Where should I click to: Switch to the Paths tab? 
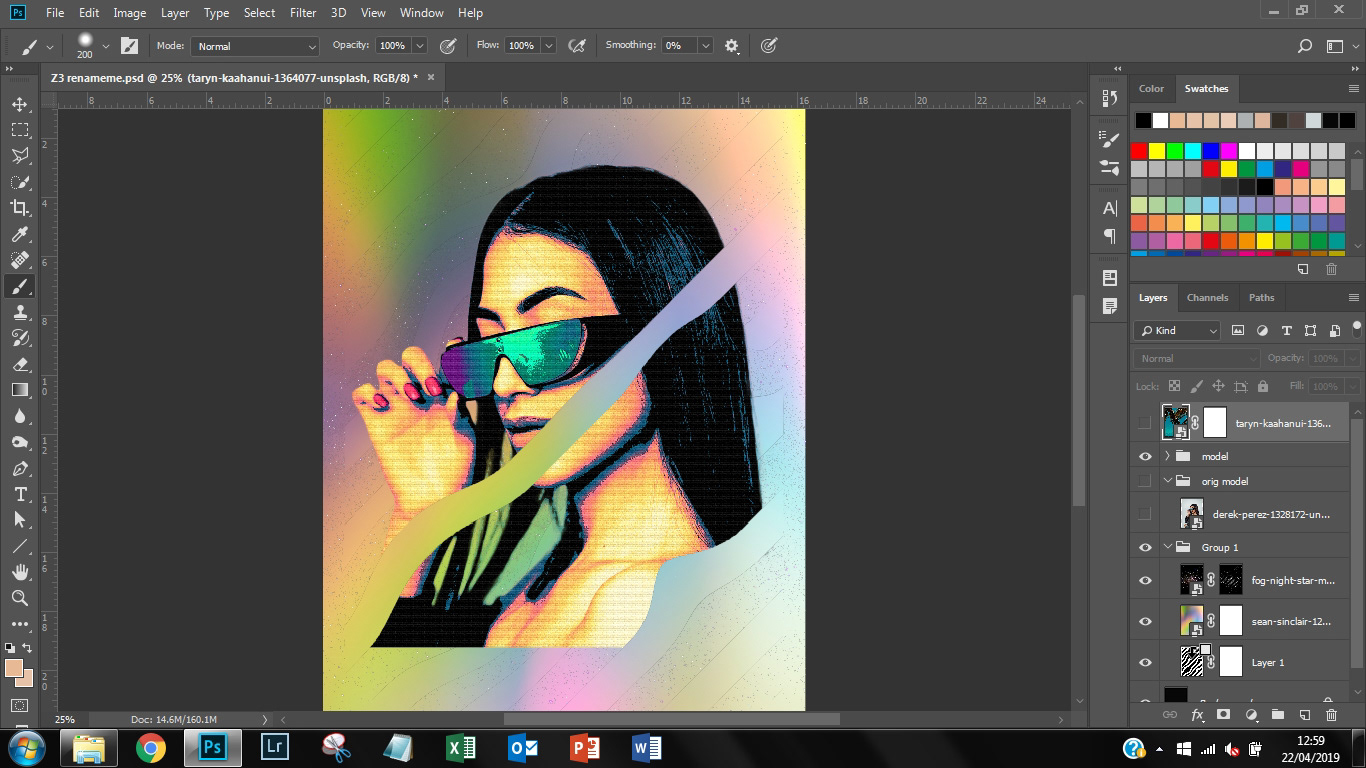[1261, 297]
